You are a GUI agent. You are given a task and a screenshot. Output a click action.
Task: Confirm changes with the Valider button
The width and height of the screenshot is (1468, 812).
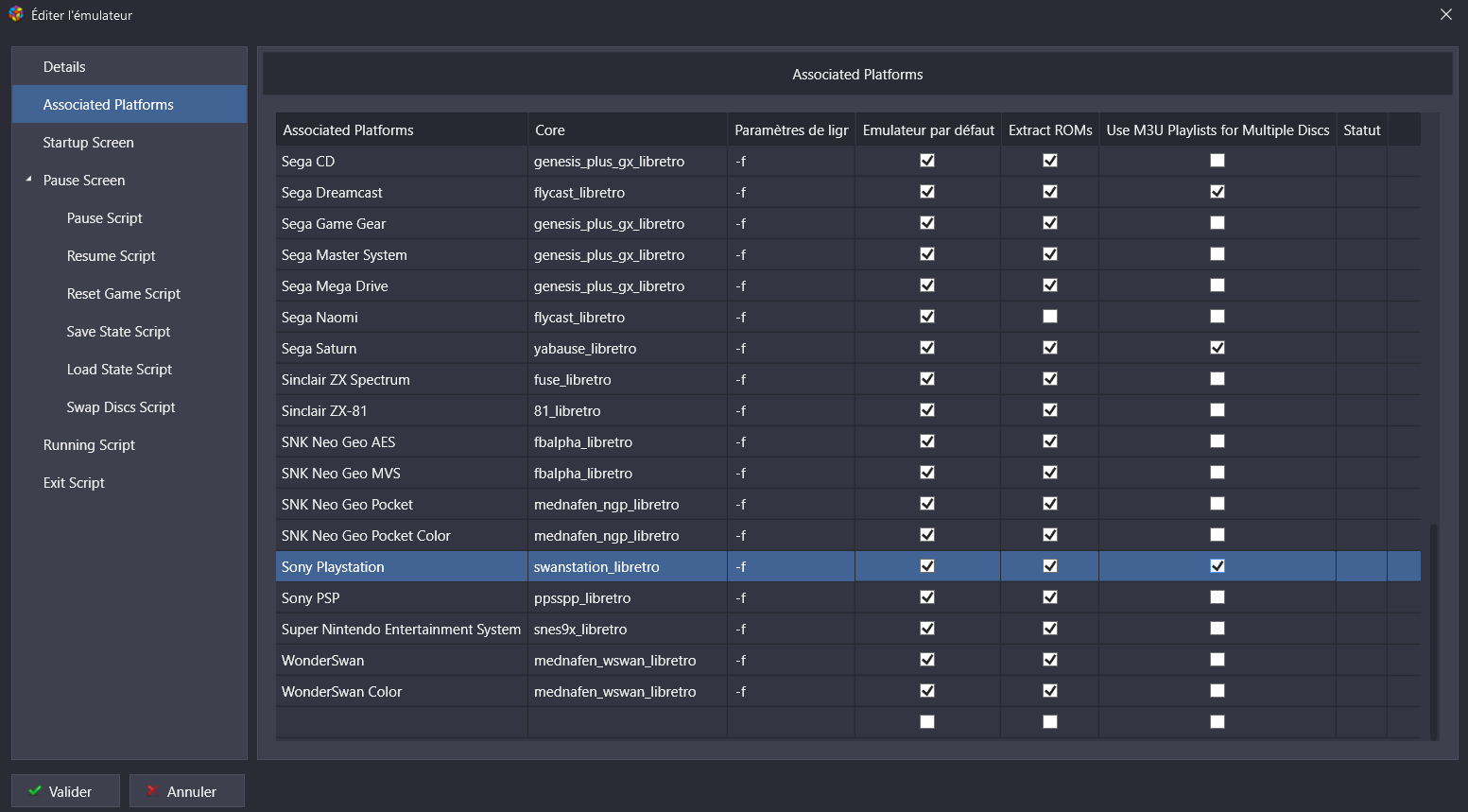65,791
